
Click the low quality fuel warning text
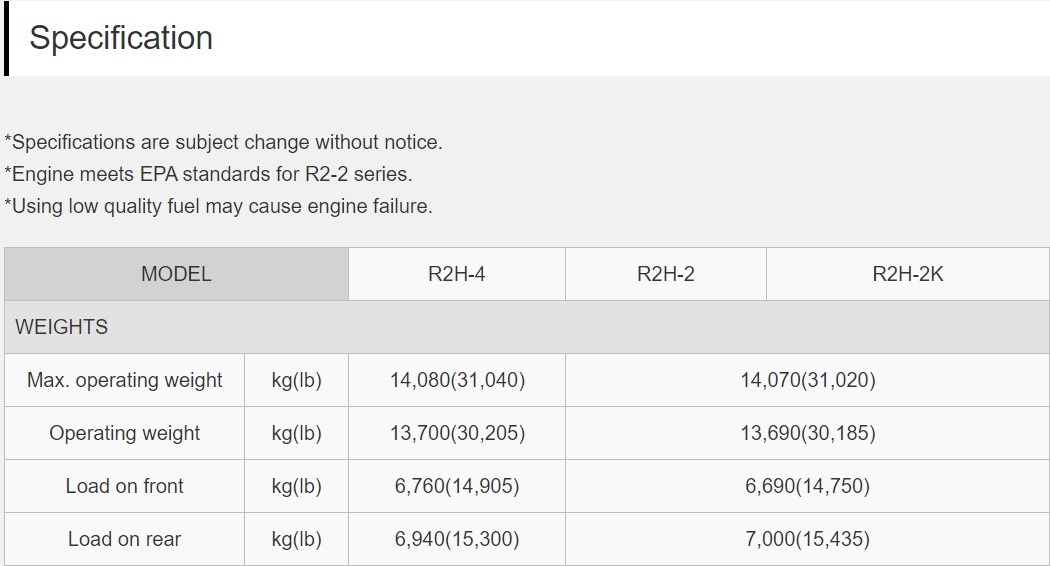coord(218,206)
